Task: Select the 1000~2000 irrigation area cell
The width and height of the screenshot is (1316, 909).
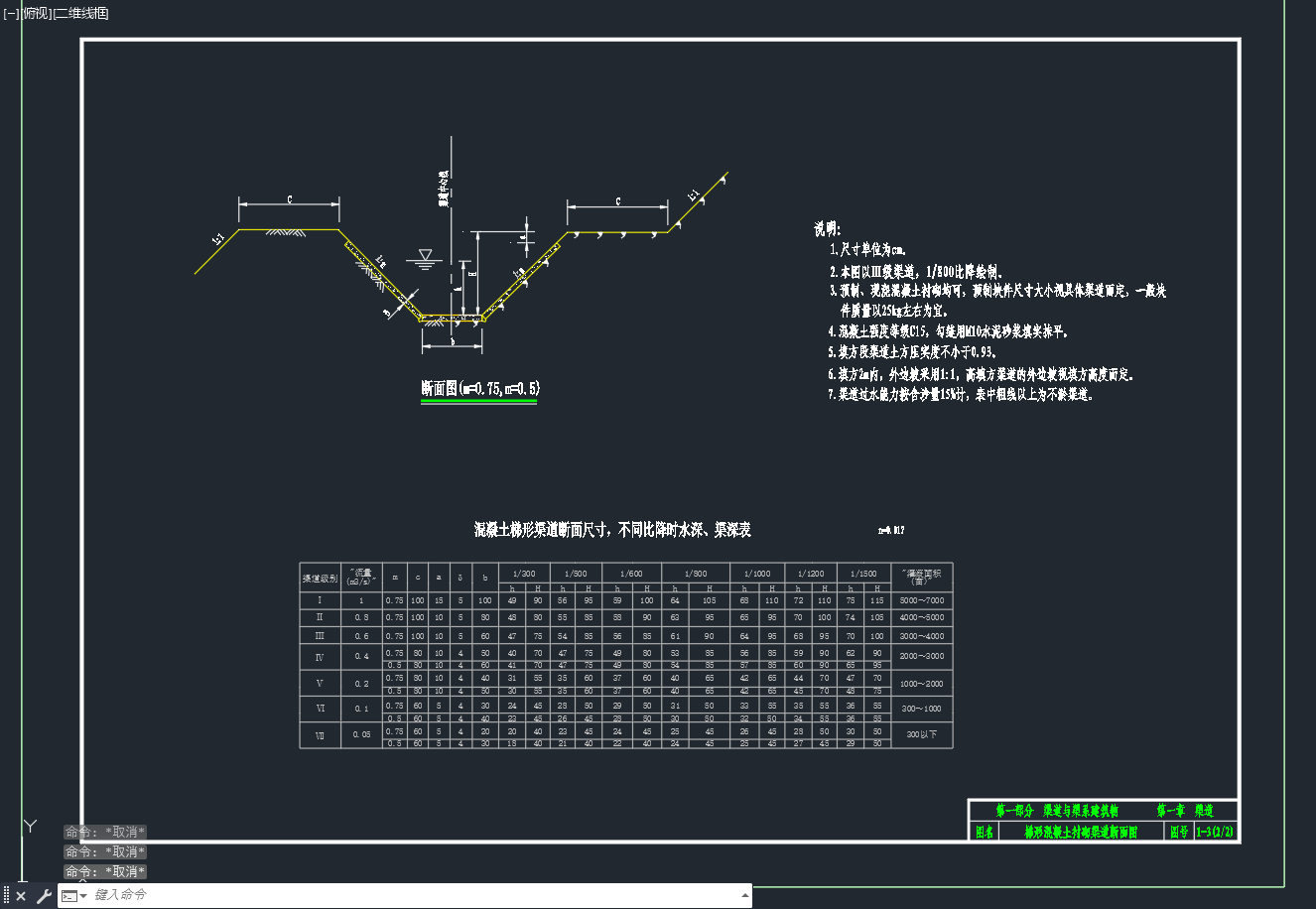Action: [921, 684]
